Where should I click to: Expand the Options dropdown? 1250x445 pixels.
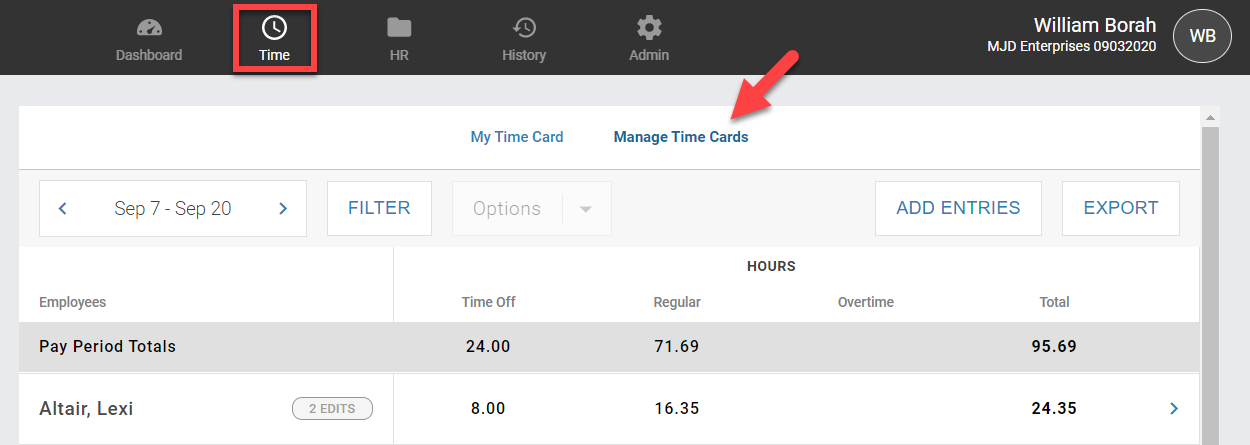point(586,209)
